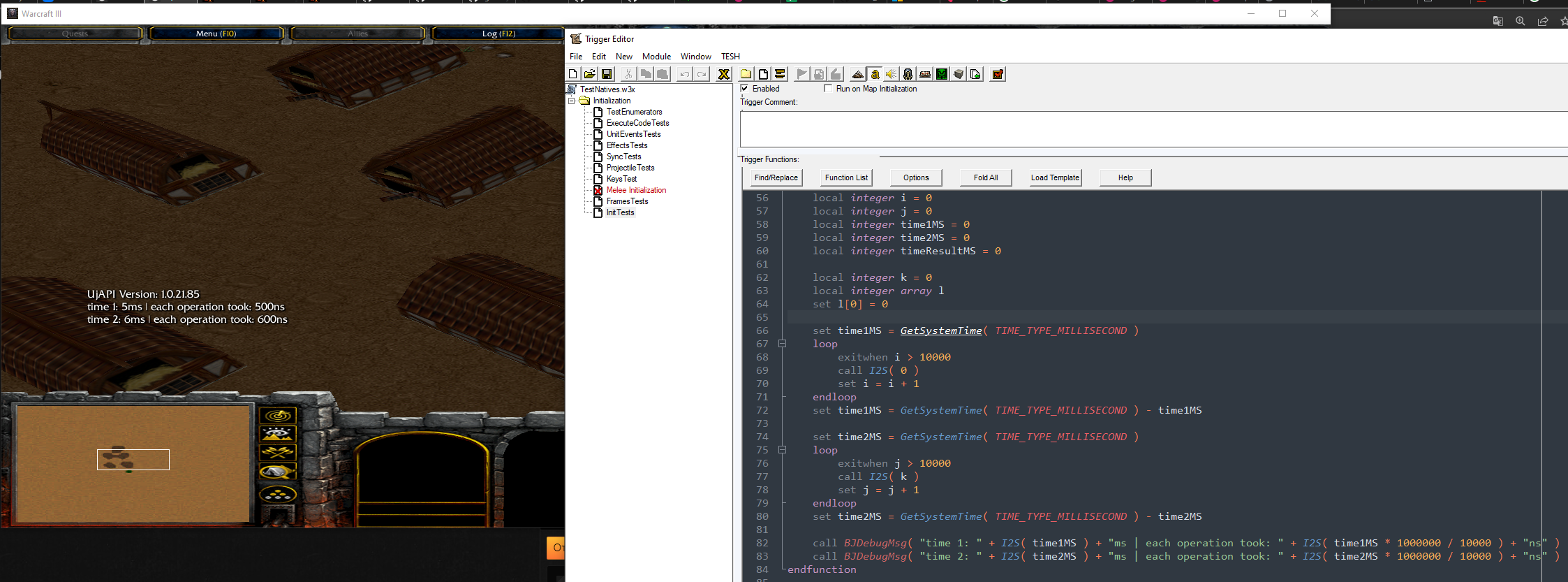Screen dimensions: 1568x582
Task: Click the New Trigger page icon
Action: click(x=763, y=74)
